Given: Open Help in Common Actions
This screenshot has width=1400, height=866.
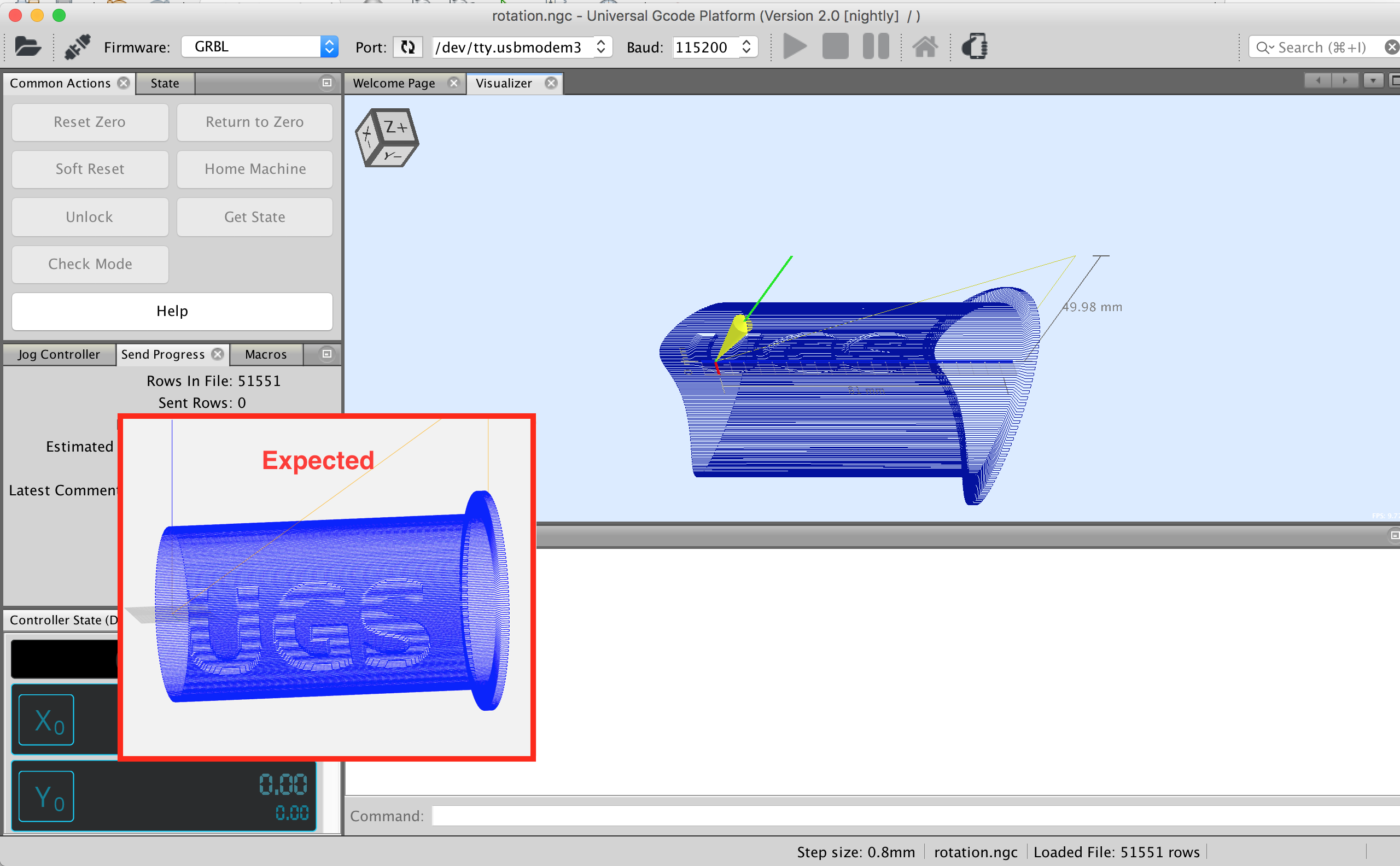Looking at the screenshot, I should [172, 311].
